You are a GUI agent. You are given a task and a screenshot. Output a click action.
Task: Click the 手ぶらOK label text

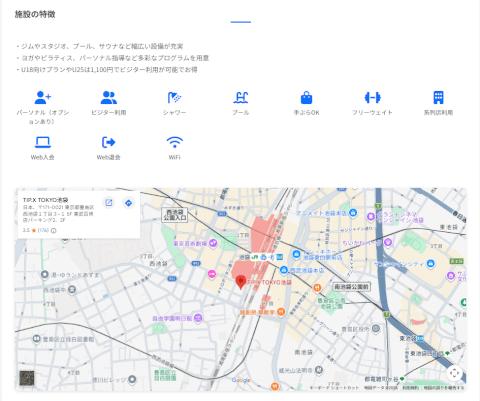point(306,113)
